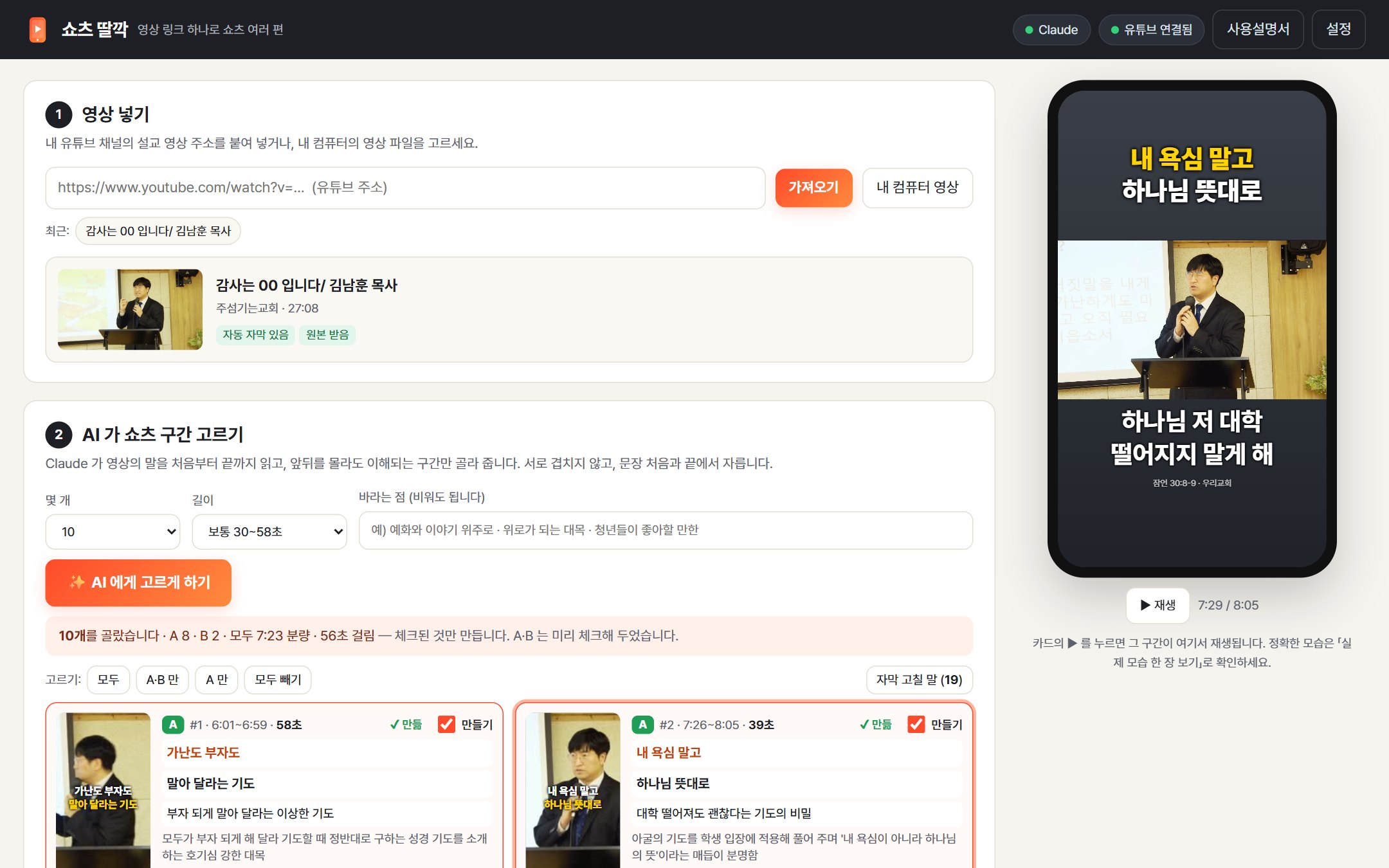Select the A·B 만 filter button
1389x868 pixels.
pos(162,680)
